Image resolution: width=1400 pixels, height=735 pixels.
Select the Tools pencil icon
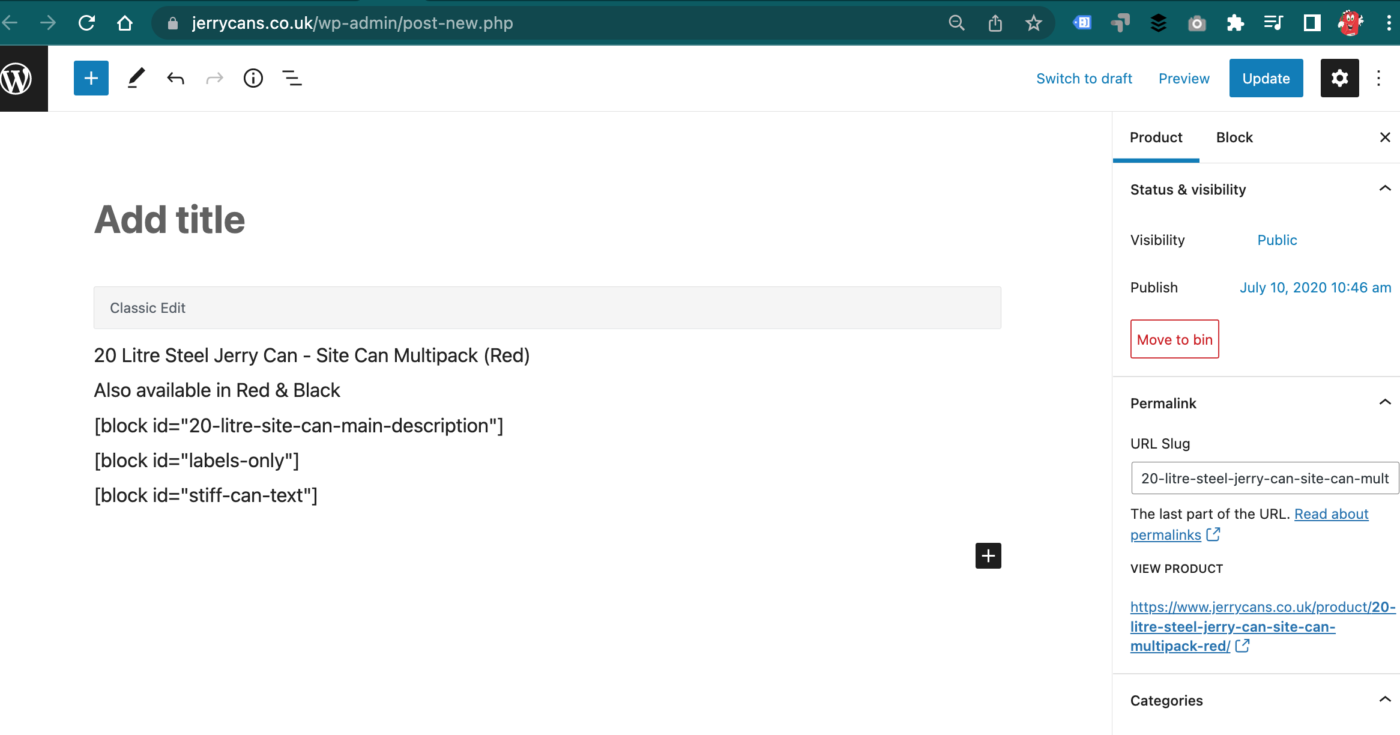click(136, 78)
